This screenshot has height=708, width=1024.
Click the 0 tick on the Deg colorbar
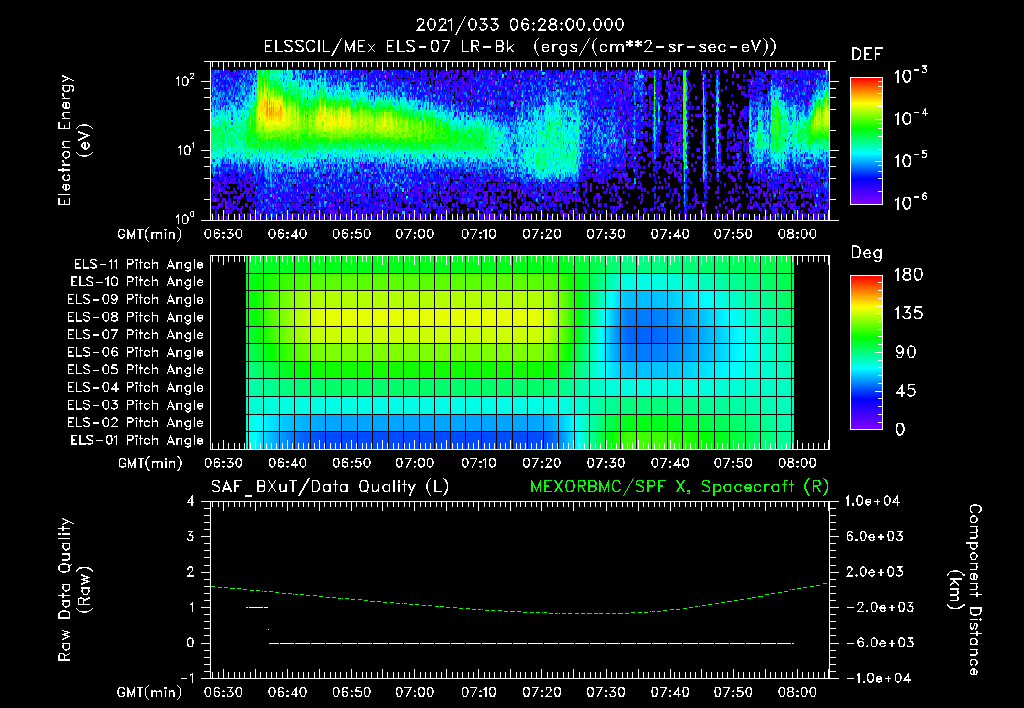click(901, 429)
